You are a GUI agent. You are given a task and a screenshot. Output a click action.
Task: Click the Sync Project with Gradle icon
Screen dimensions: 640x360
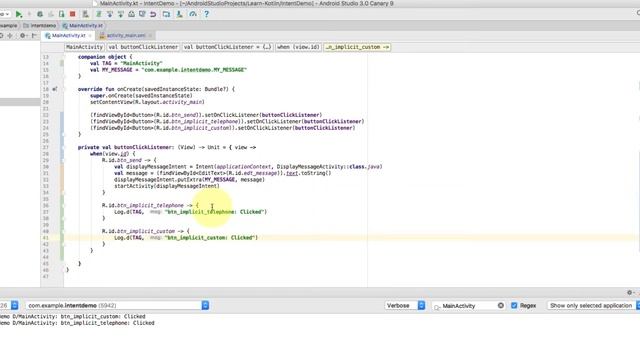point(99,14)
